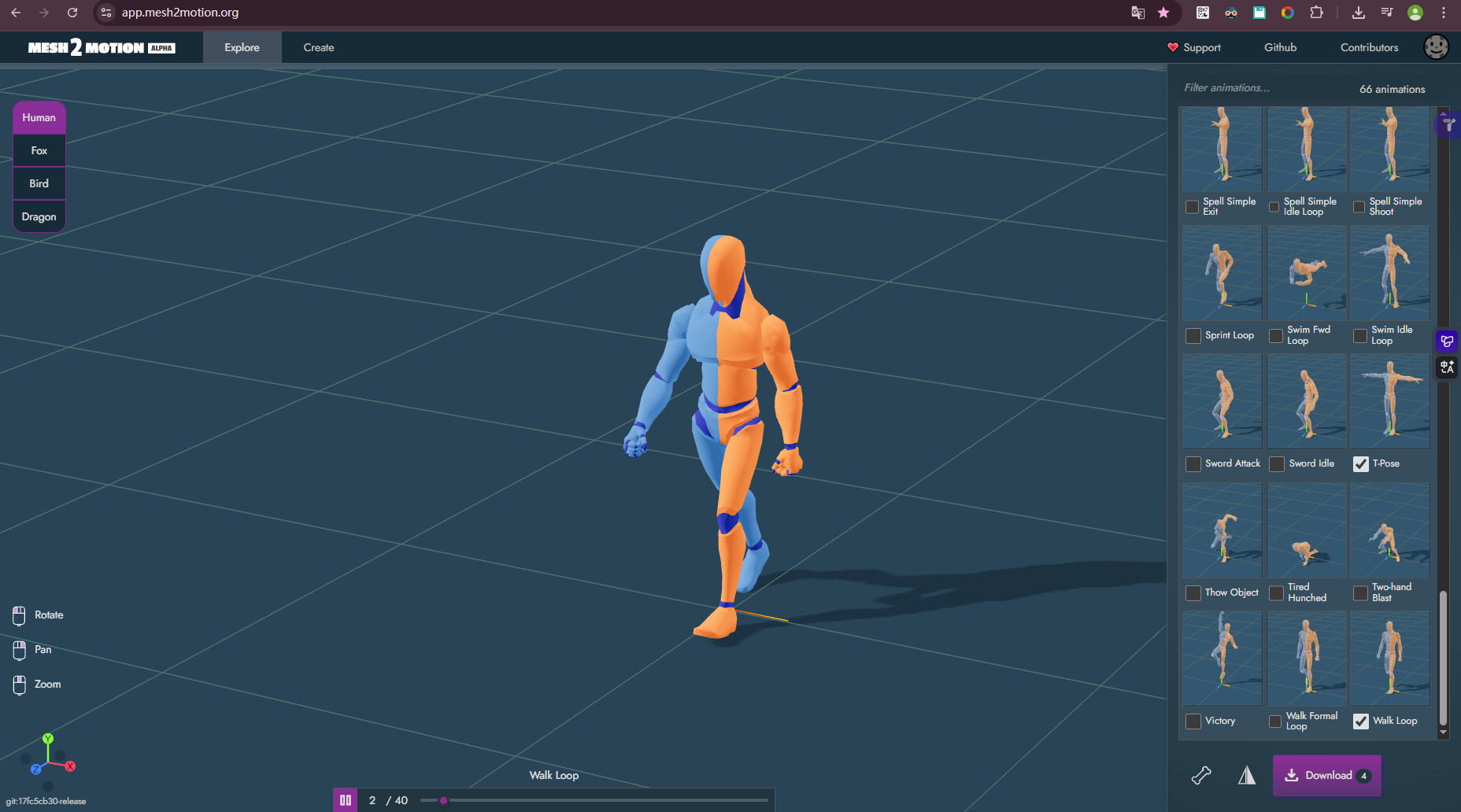Open the Explore tab
This screenshot has width=1461, height=812.
coord(242,47)
